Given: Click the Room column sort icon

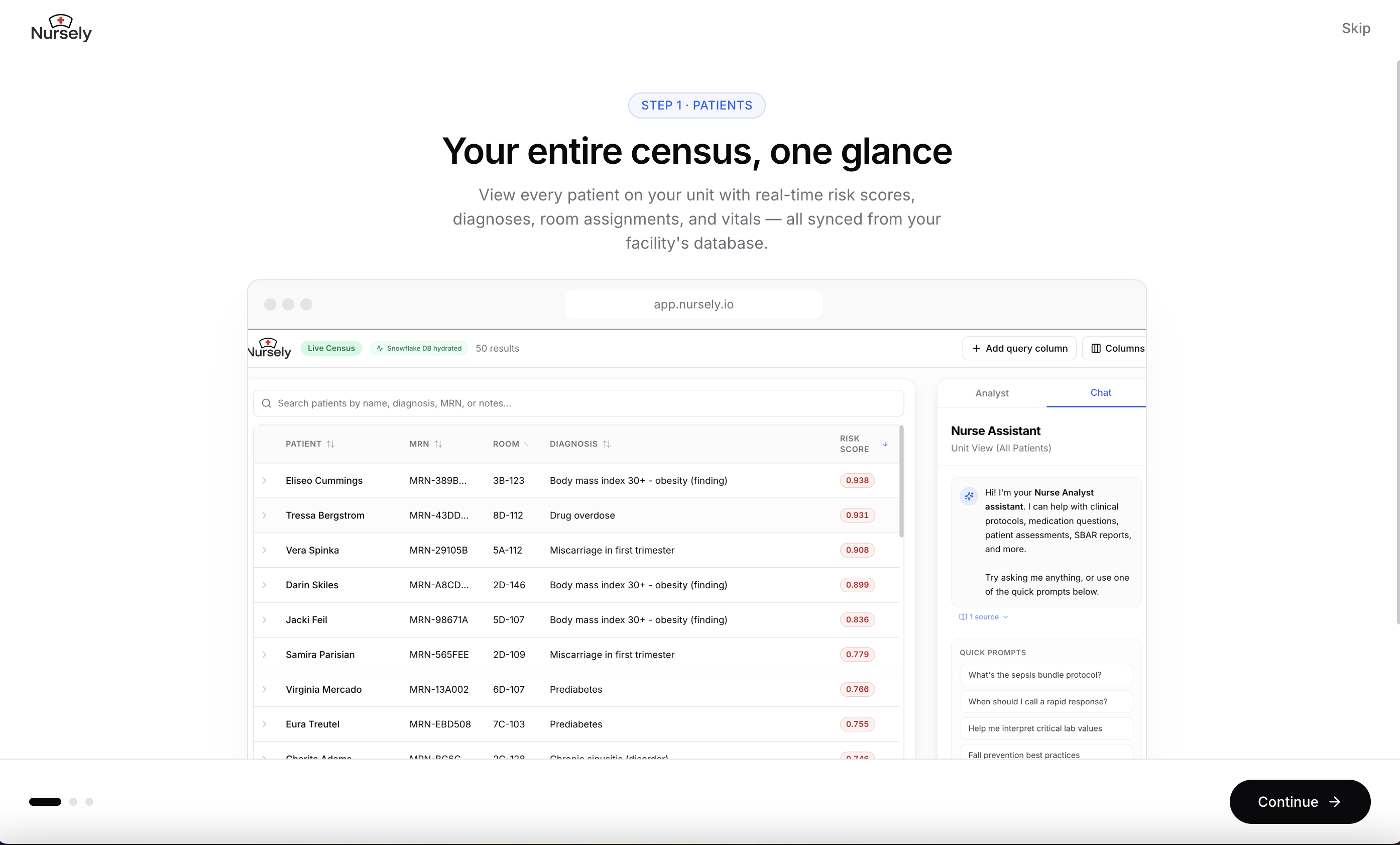Looking at the screenshot, I should click(526, 444).
